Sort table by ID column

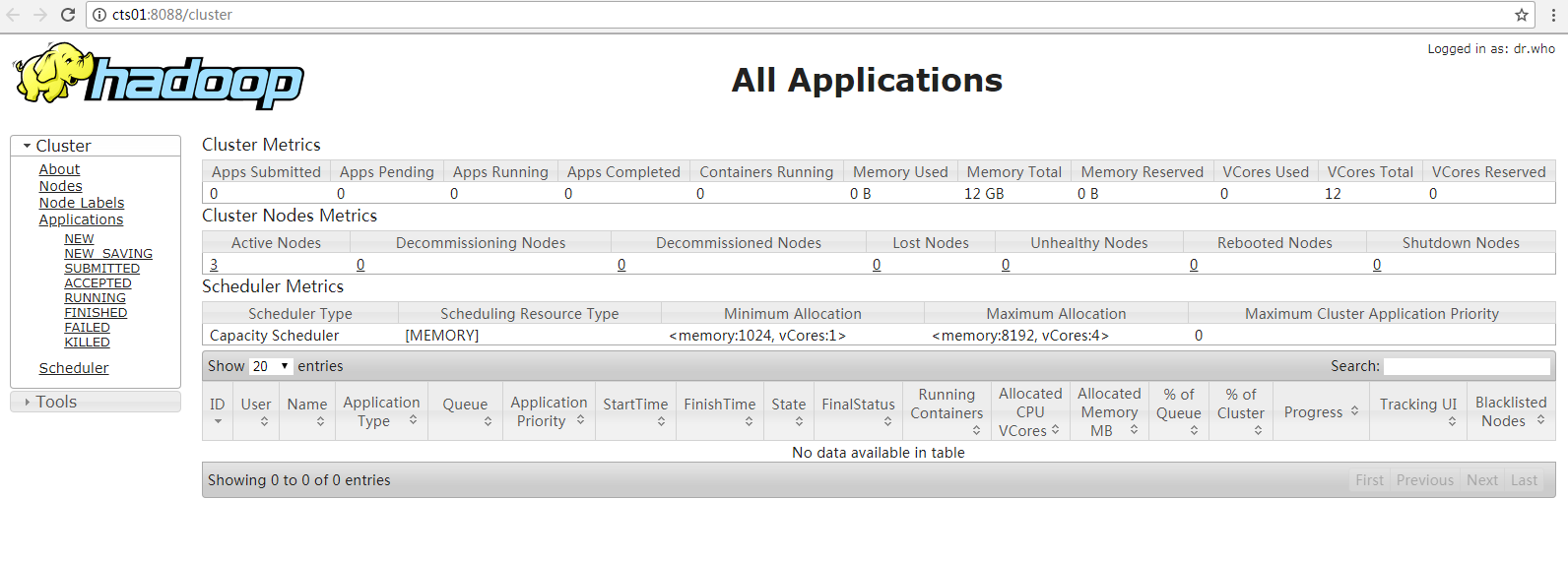[x=218, y=411]
